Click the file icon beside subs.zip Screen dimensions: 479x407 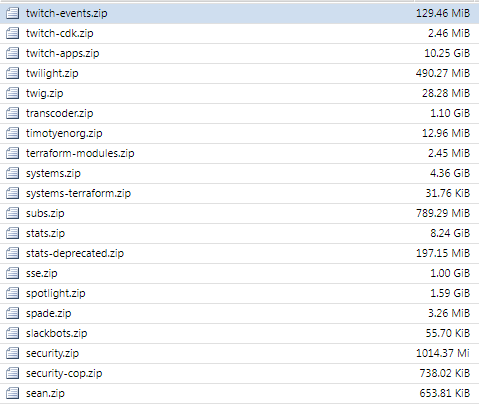click(12, 213)
